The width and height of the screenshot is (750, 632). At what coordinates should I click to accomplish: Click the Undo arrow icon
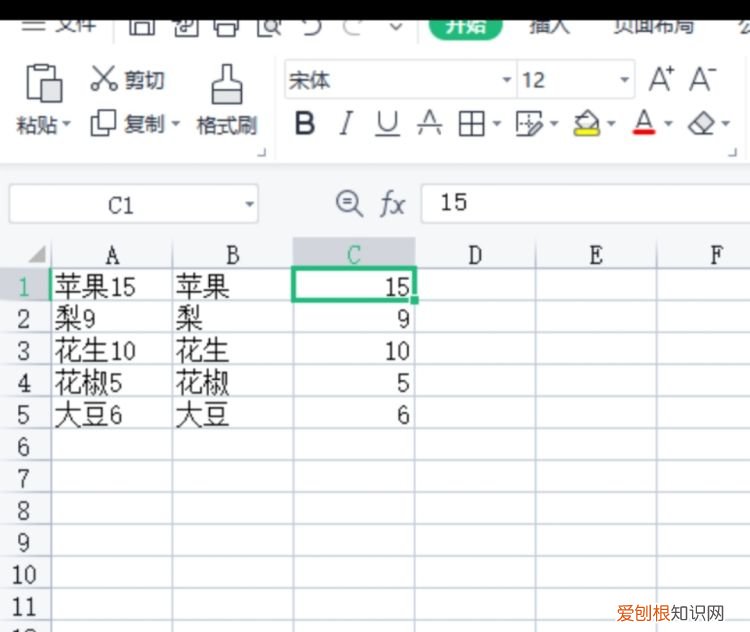coord(312,27)
